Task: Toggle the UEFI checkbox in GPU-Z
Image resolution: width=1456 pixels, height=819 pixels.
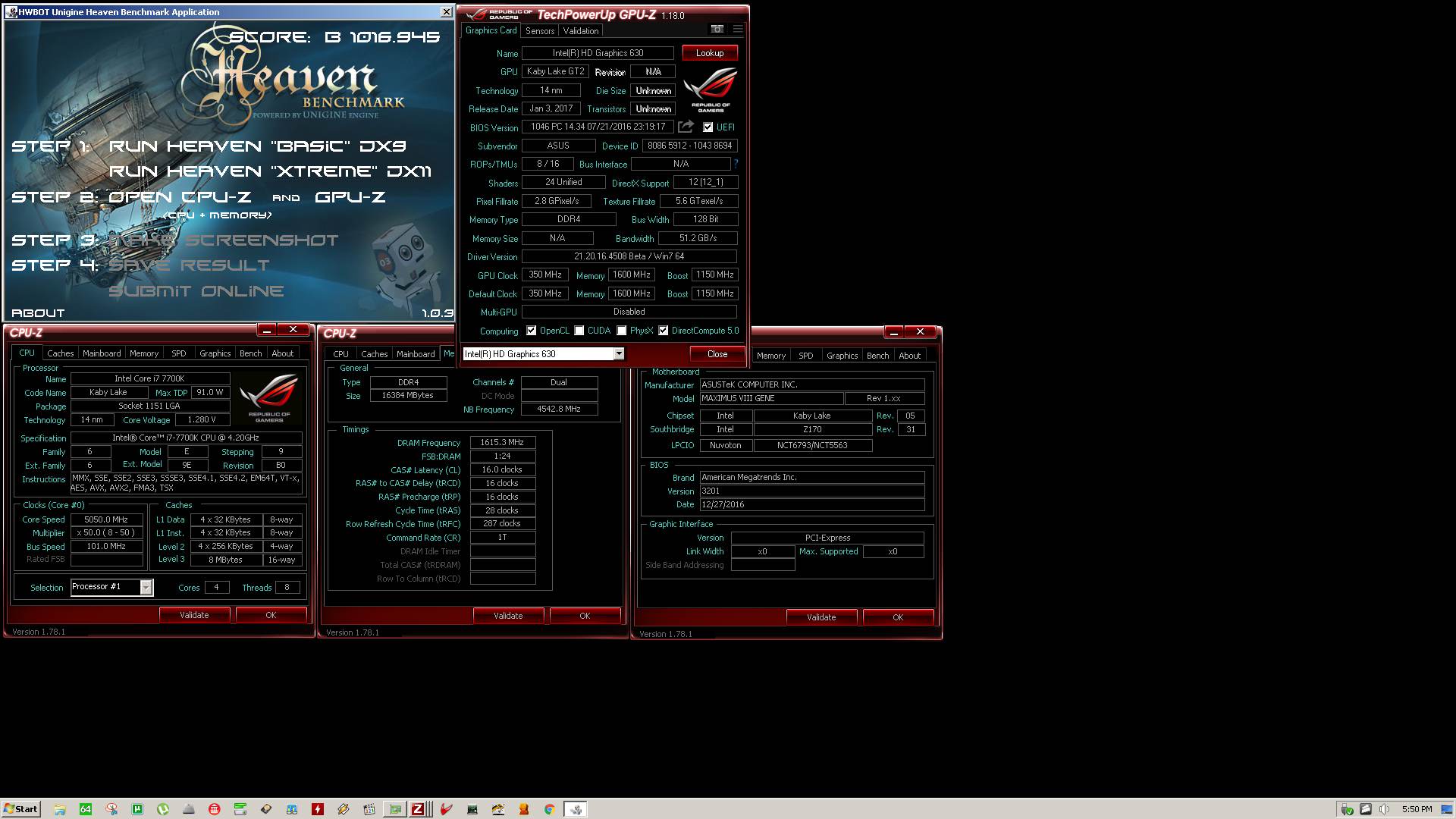Action: pos(708,127)
